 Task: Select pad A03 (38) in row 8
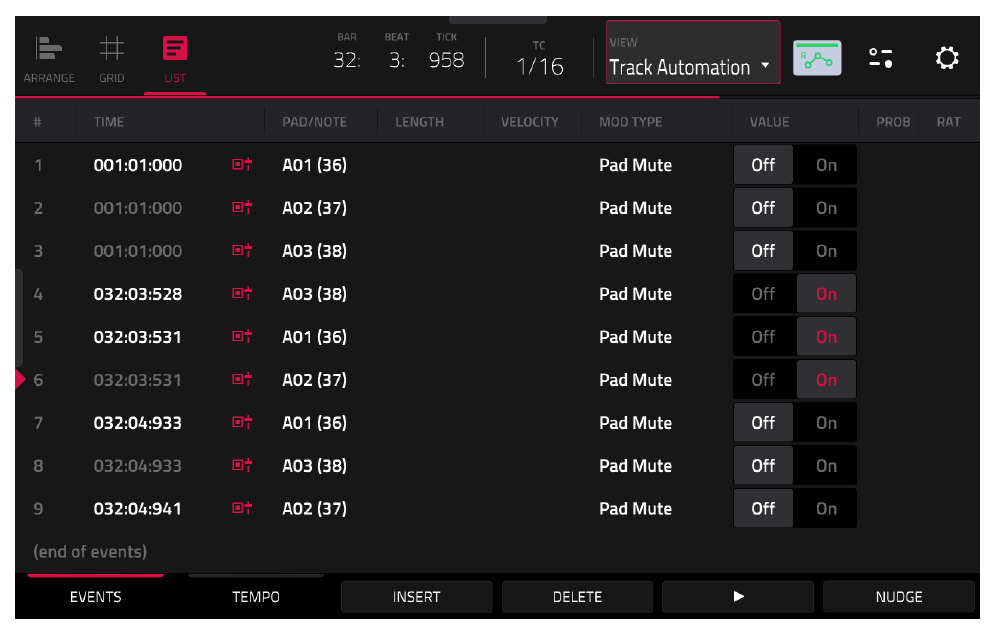coord(314,466)
